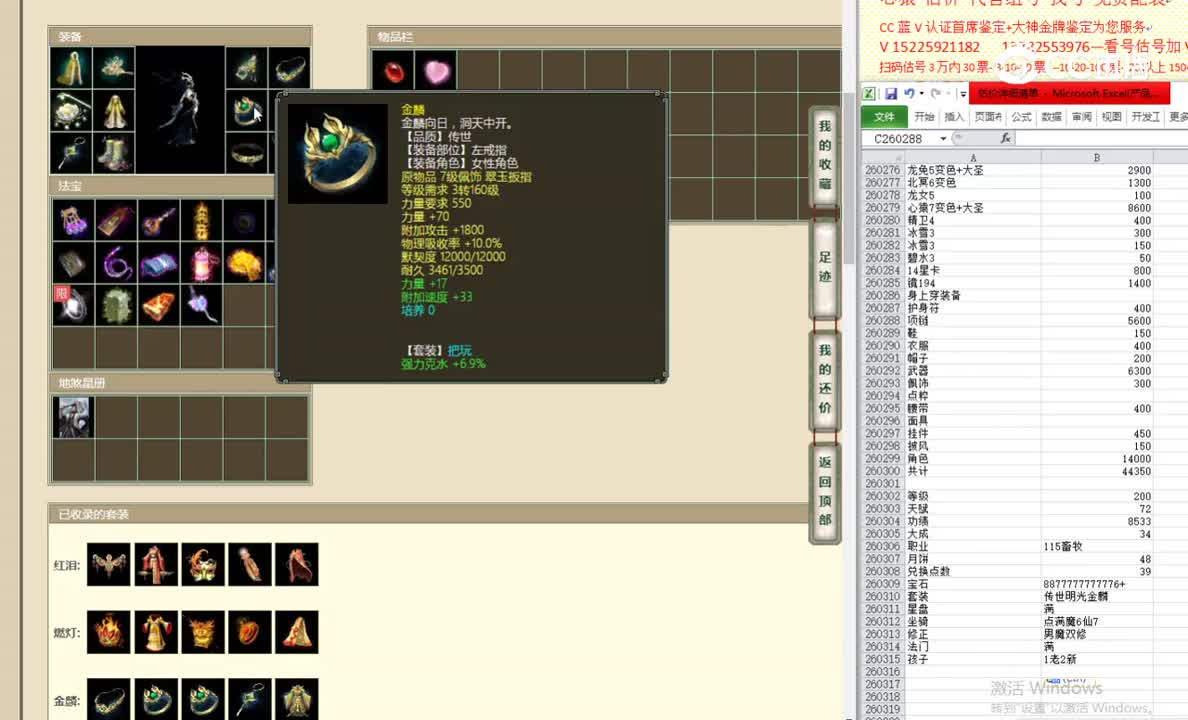Switch to the 插入 ribbon tab
The height and width of the screenshot is (720, 1188).
(x=954, y=117)
